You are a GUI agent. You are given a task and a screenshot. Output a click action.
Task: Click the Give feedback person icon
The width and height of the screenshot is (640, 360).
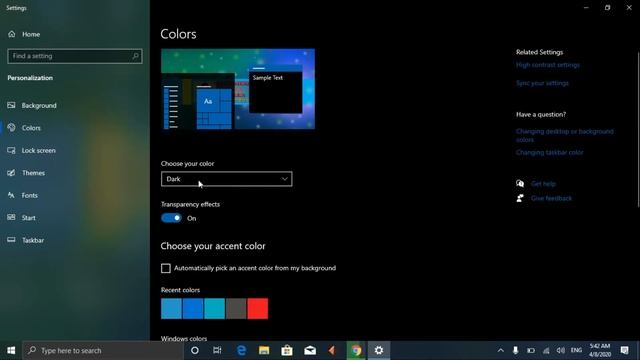[x=520, y=198]
